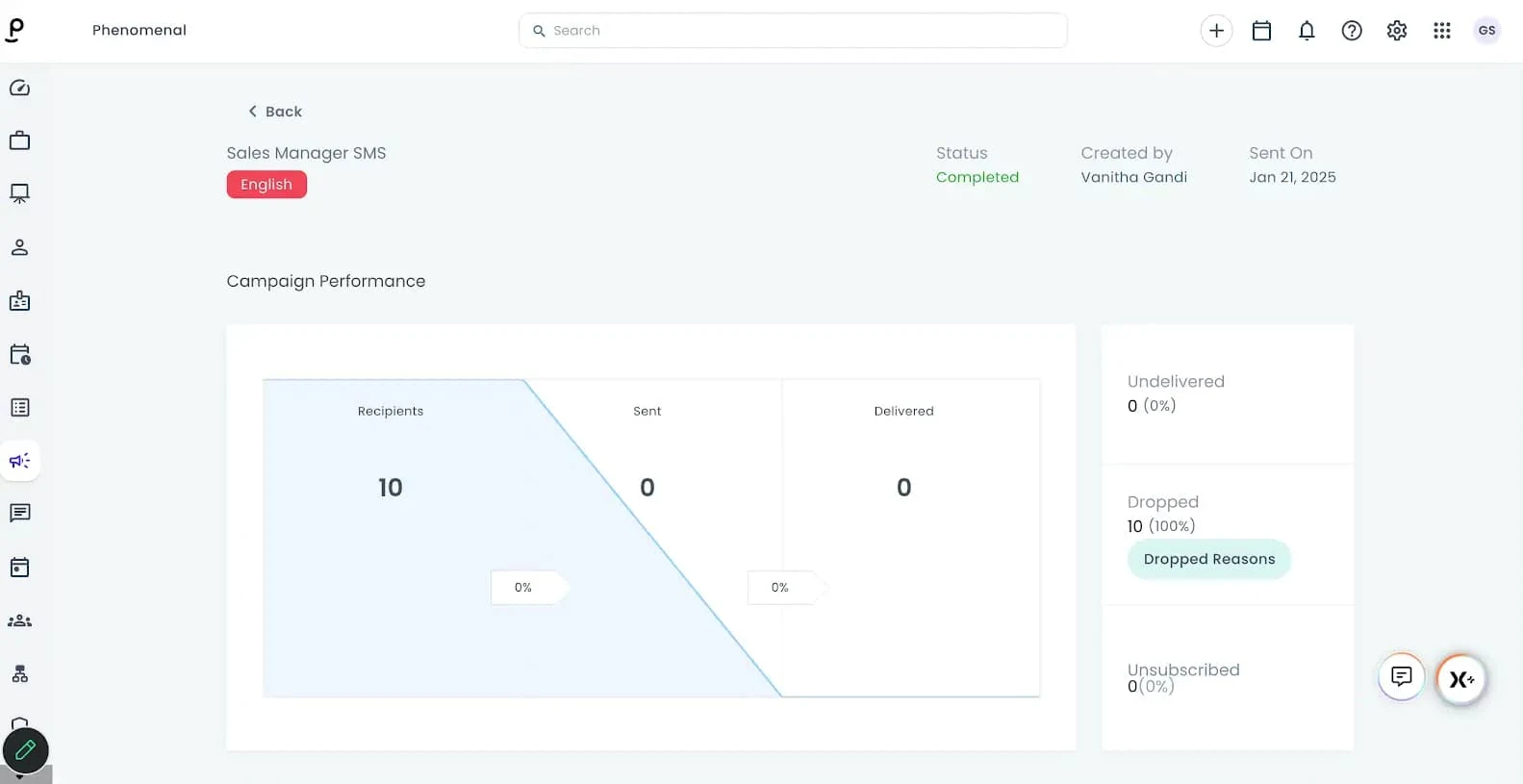Viewport: 1523px width, 784px height.
Task: Click the Unsubscribed metric label
Action: coord(1183,670)
